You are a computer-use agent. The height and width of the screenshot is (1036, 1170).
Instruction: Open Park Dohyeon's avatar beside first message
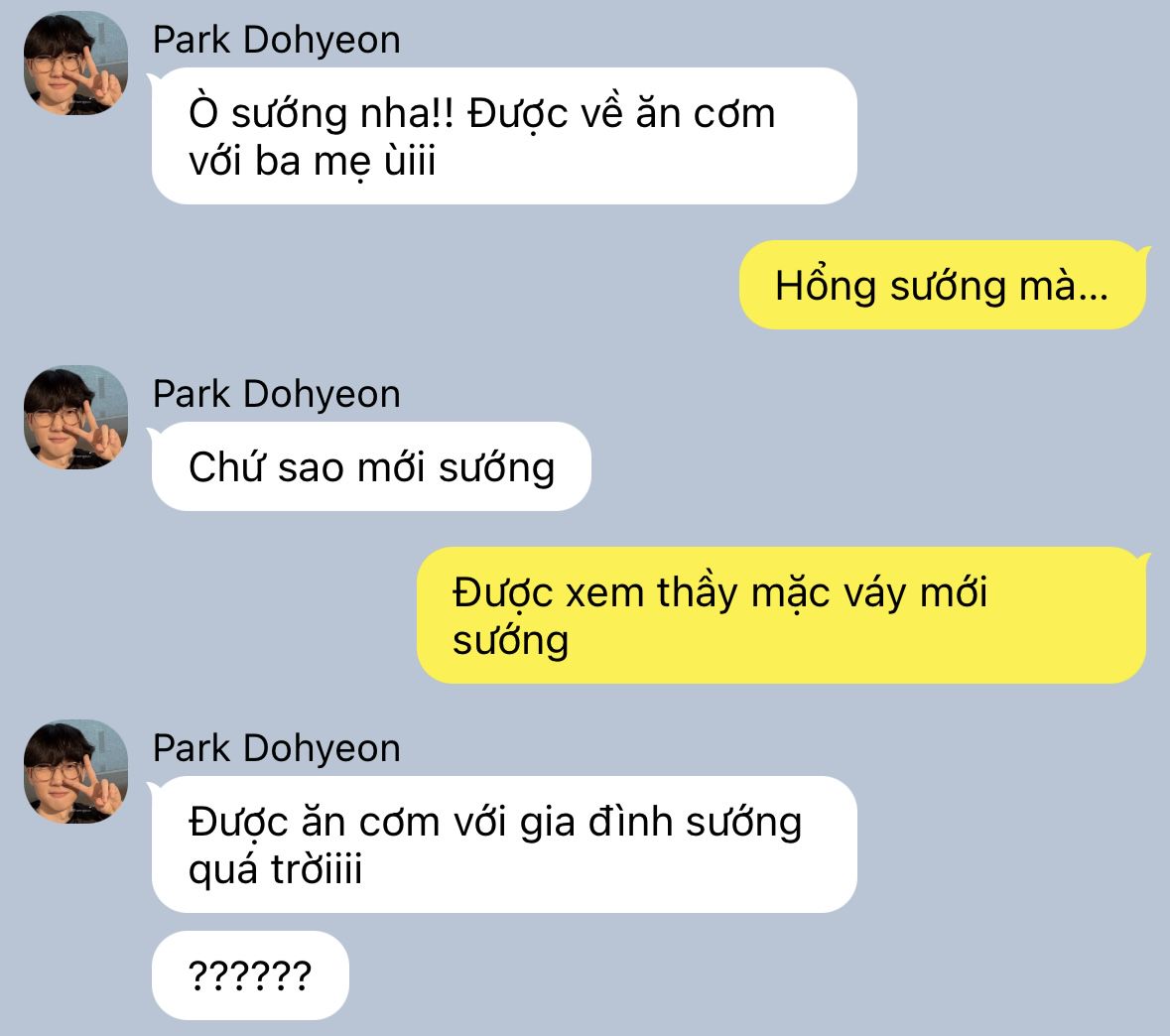75,63
